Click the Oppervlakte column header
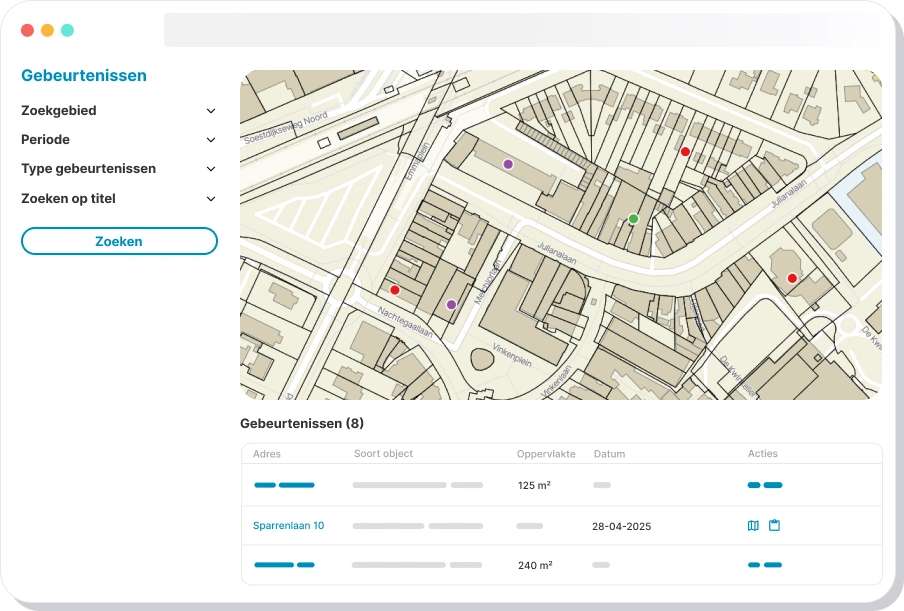The image size is (904, 611). (545, 453)
